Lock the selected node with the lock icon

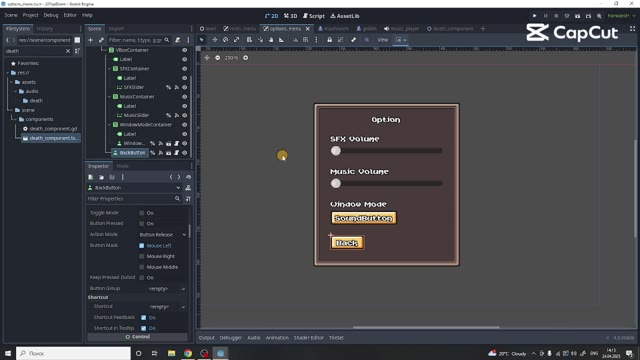coord(329,40)
